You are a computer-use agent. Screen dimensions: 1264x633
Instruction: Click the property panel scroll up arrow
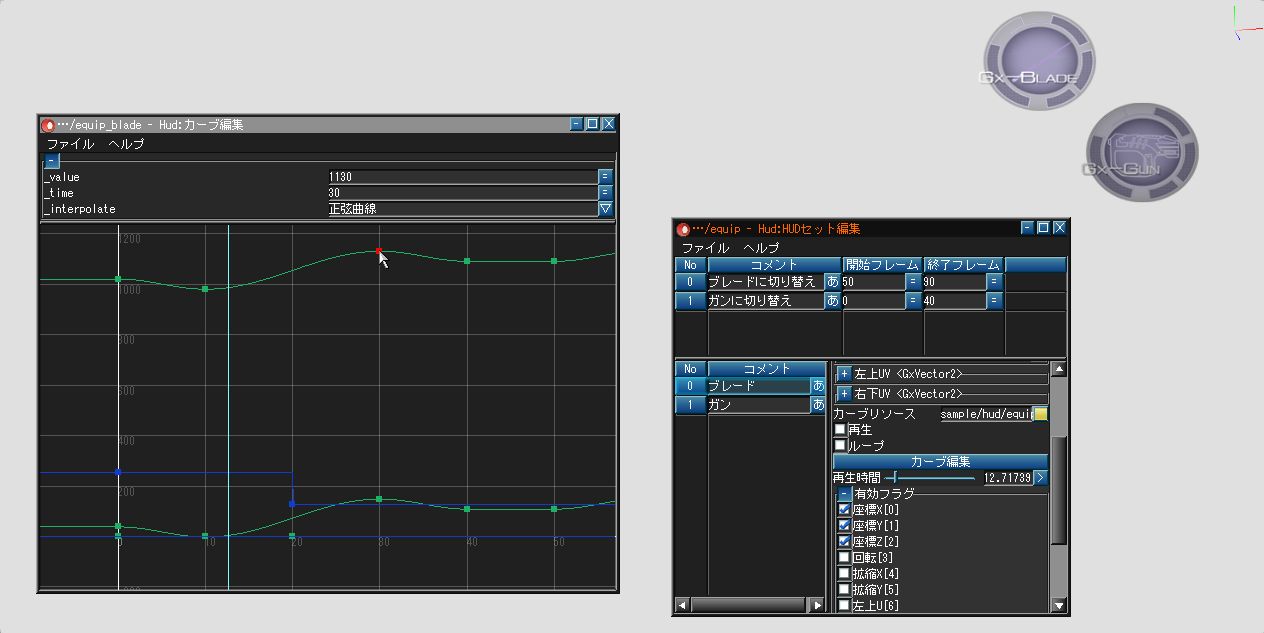pyautogui.click(x=1059, y=369)
